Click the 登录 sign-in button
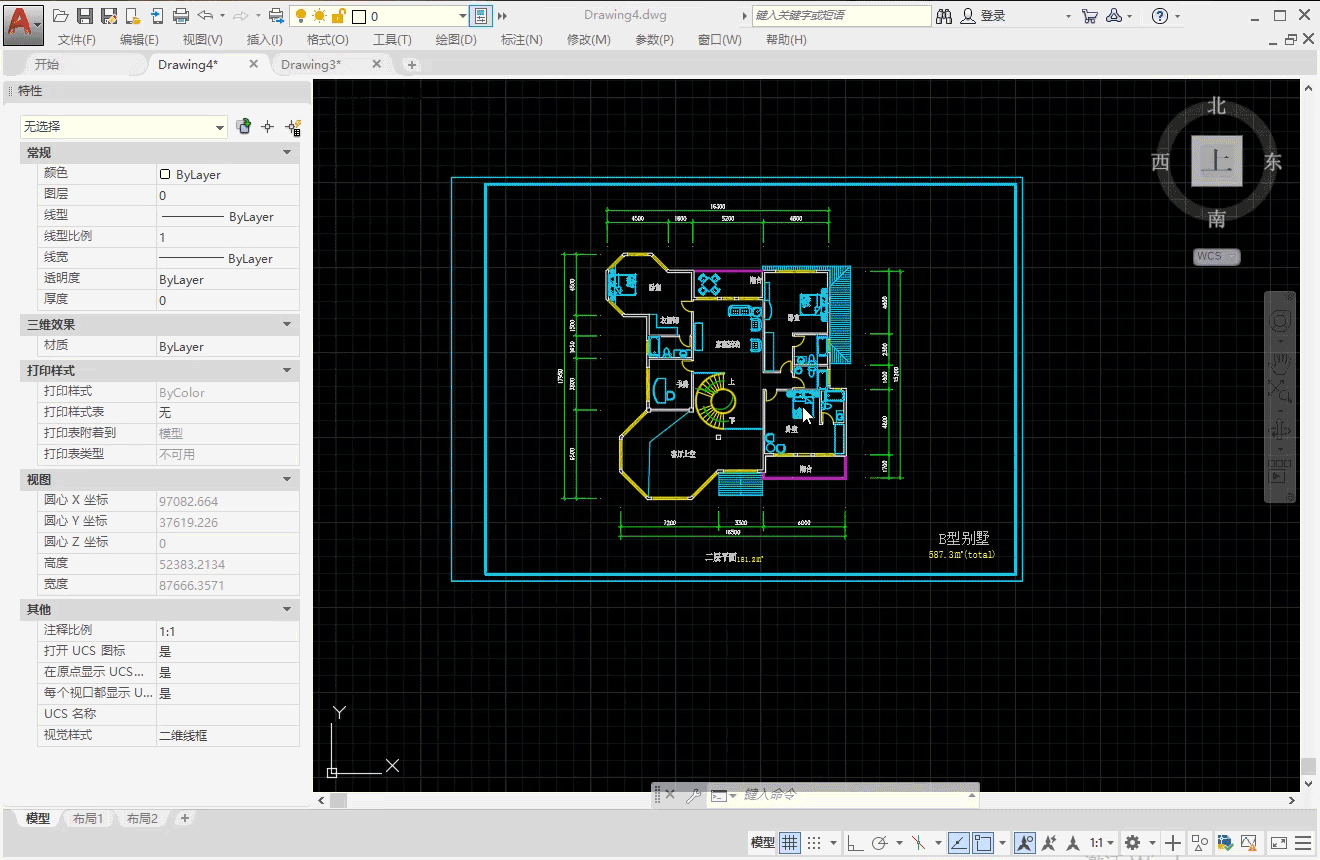This screenshot has width=1320, height=860. click(983, 16)
